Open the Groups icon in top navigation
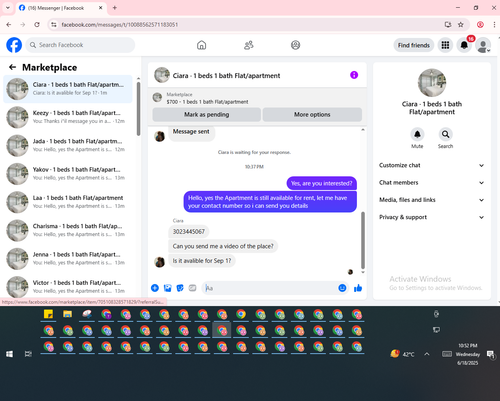Screen dimensions: 500x401 295,45
